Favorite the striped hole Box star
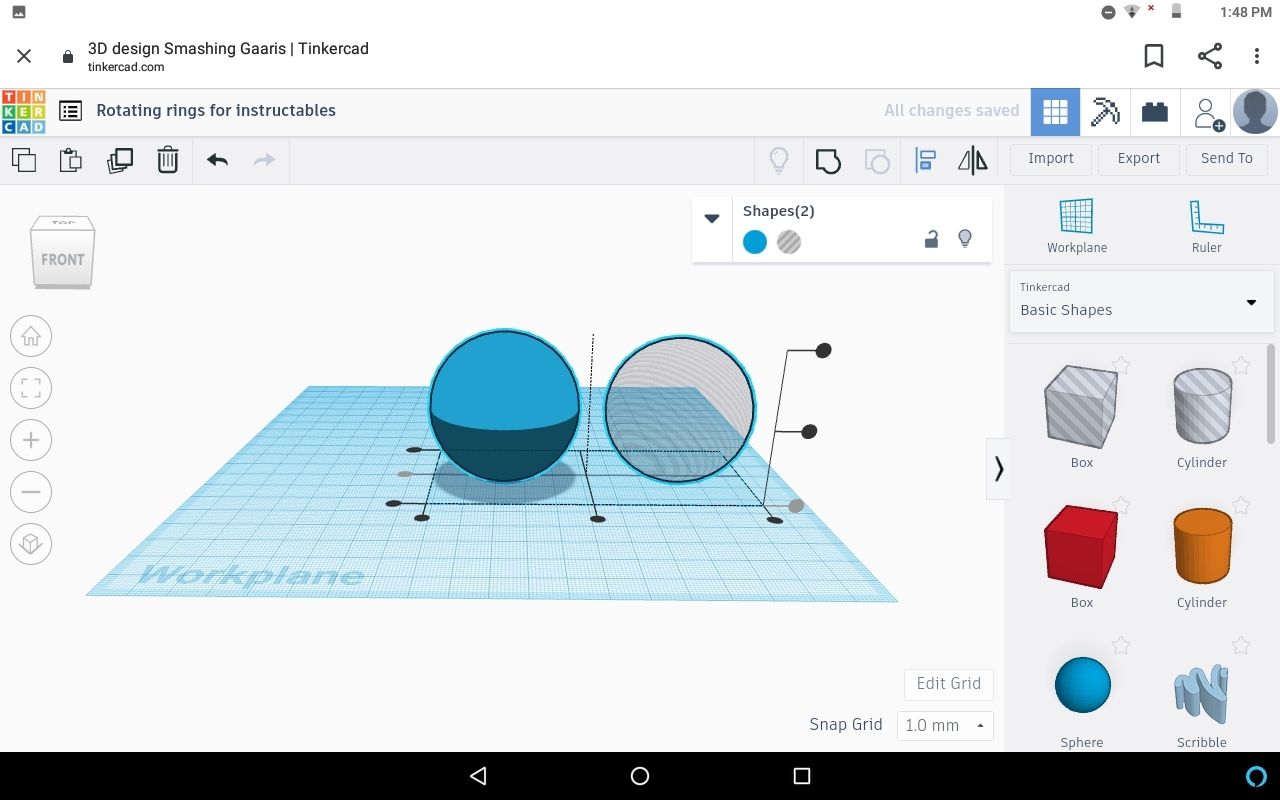This screenshot has width=1280, height=800. (x=1121, y=366)
